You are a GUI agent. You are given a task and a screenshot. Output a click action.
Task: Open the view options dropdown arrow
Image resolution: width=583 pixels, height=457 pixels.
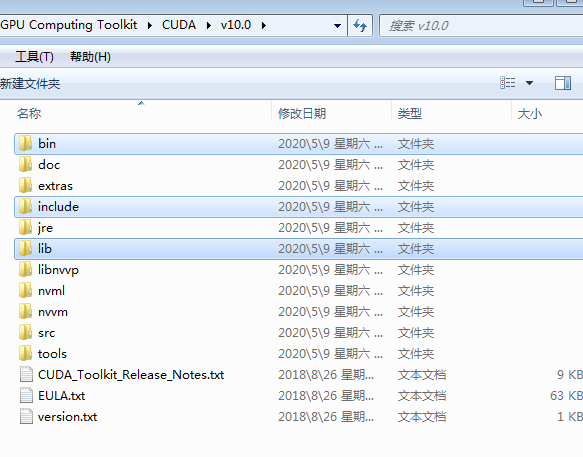pyautogui.click(x=529, y=83)
